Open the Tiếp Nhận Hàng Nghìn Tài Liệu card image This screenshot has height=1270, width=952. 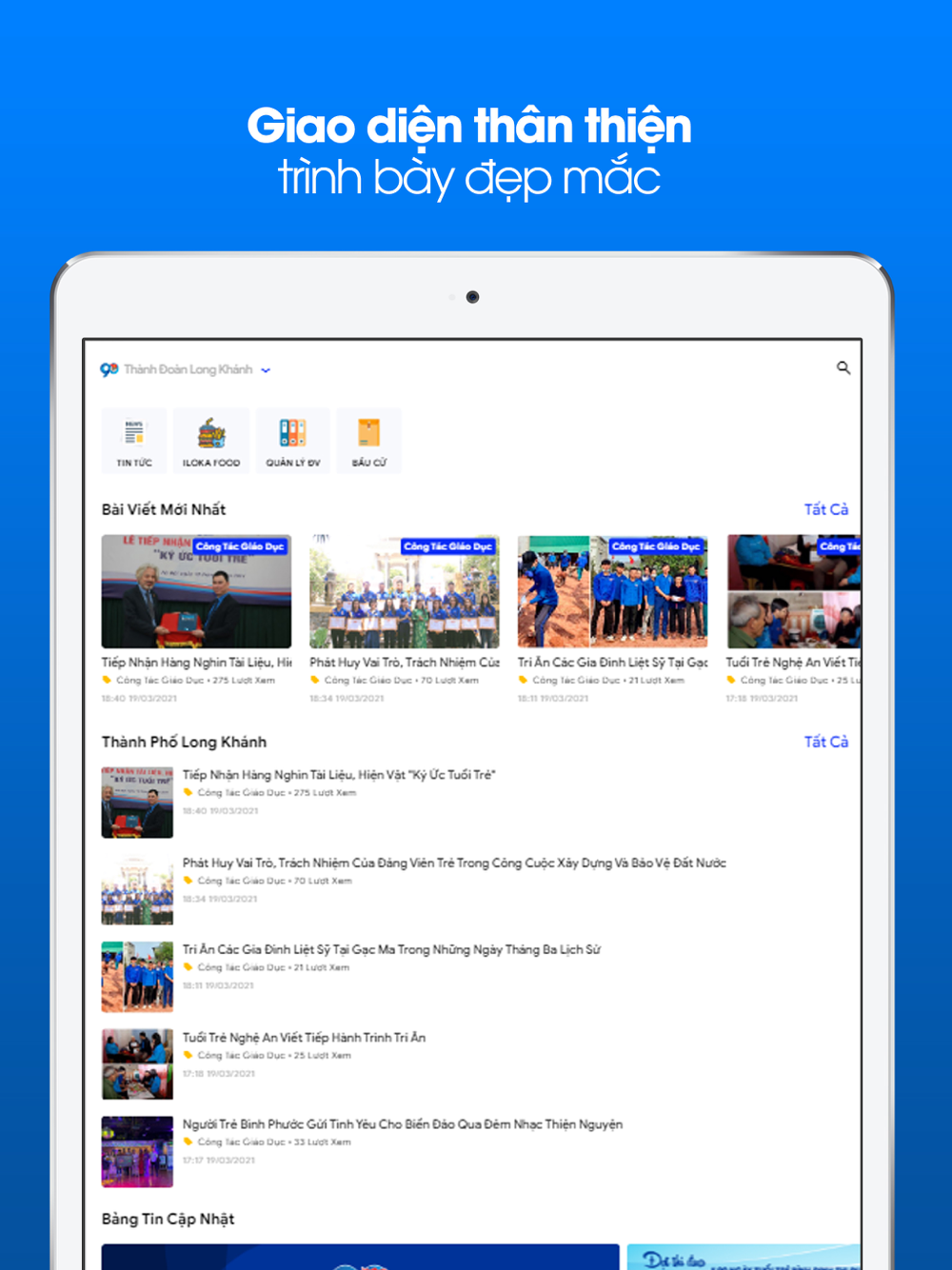(x=196, y=591)
